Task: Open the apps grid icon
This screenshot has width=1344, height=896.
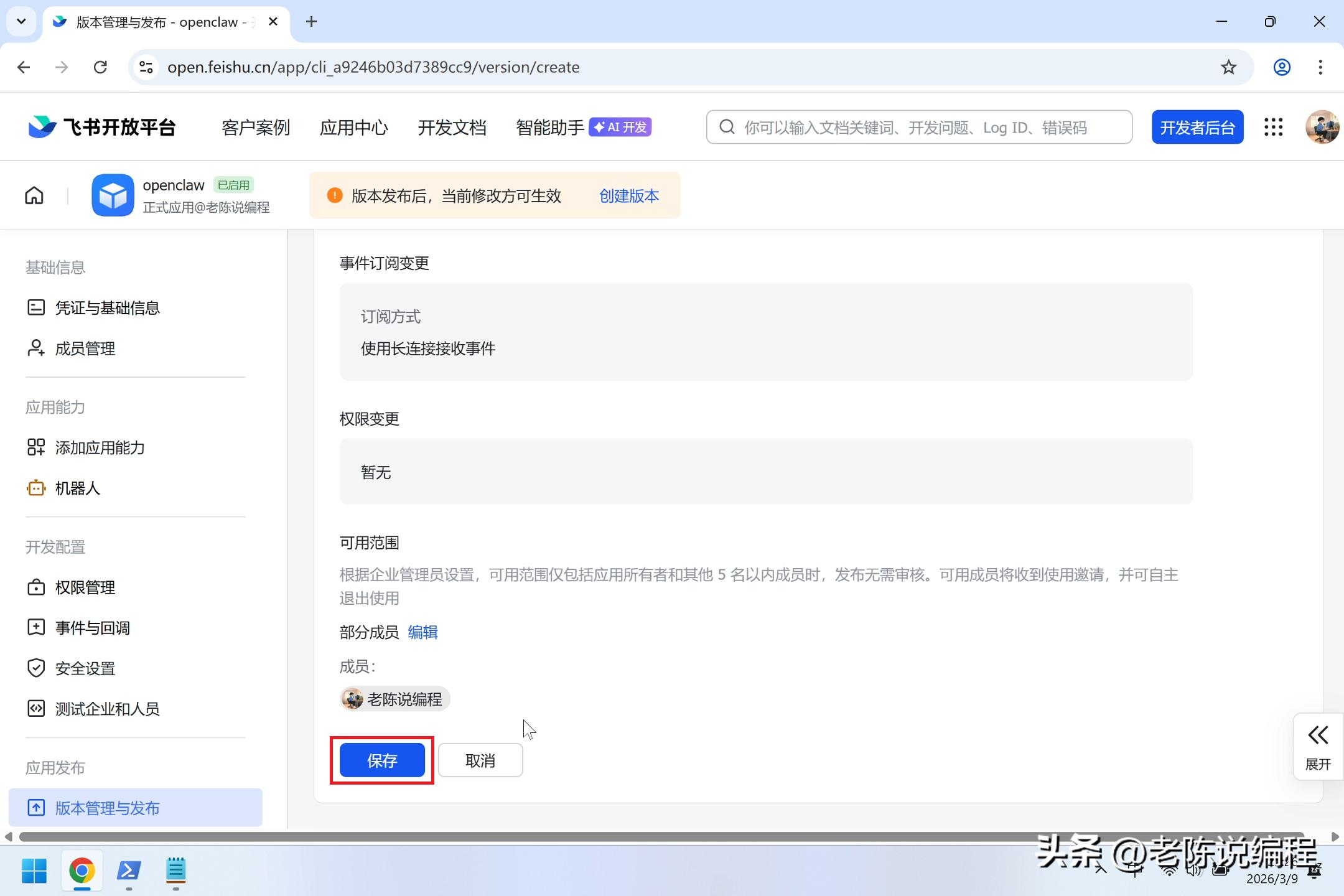Action: tap(1273, 128)
